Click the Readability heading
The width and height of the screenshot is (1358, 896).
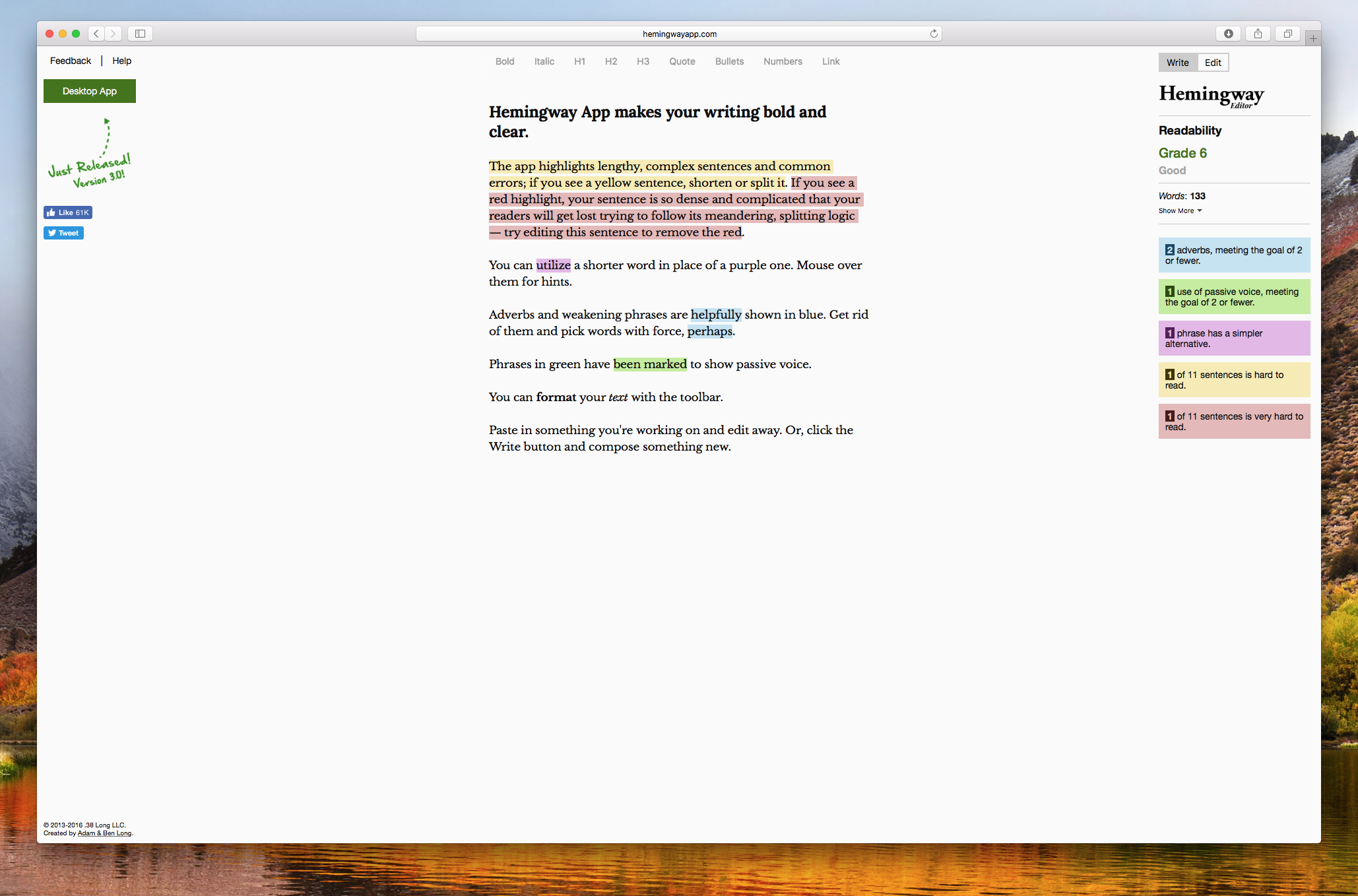(x=1190, y=131)
